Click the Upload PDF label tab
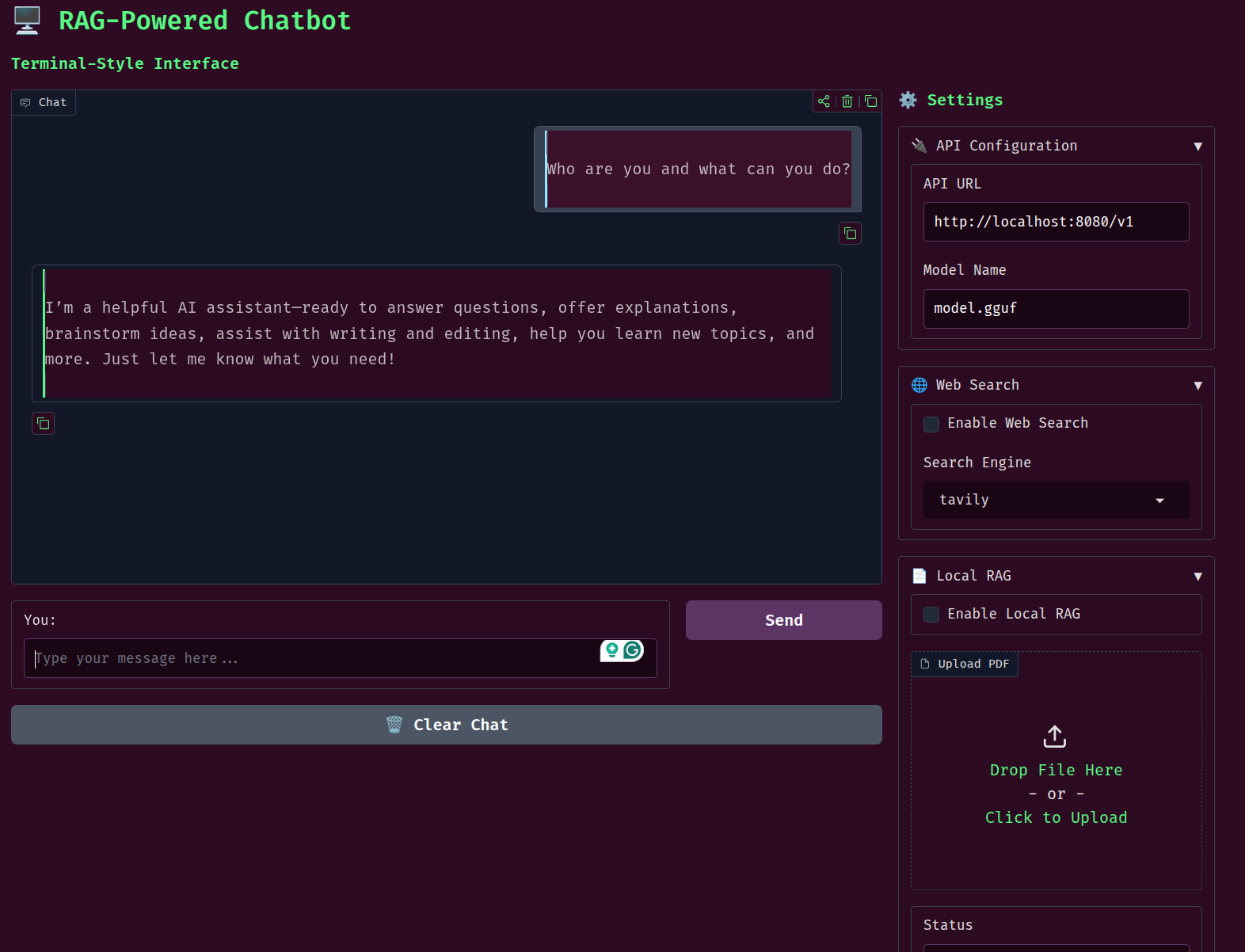1245x952 pixels. pos(965,664)
